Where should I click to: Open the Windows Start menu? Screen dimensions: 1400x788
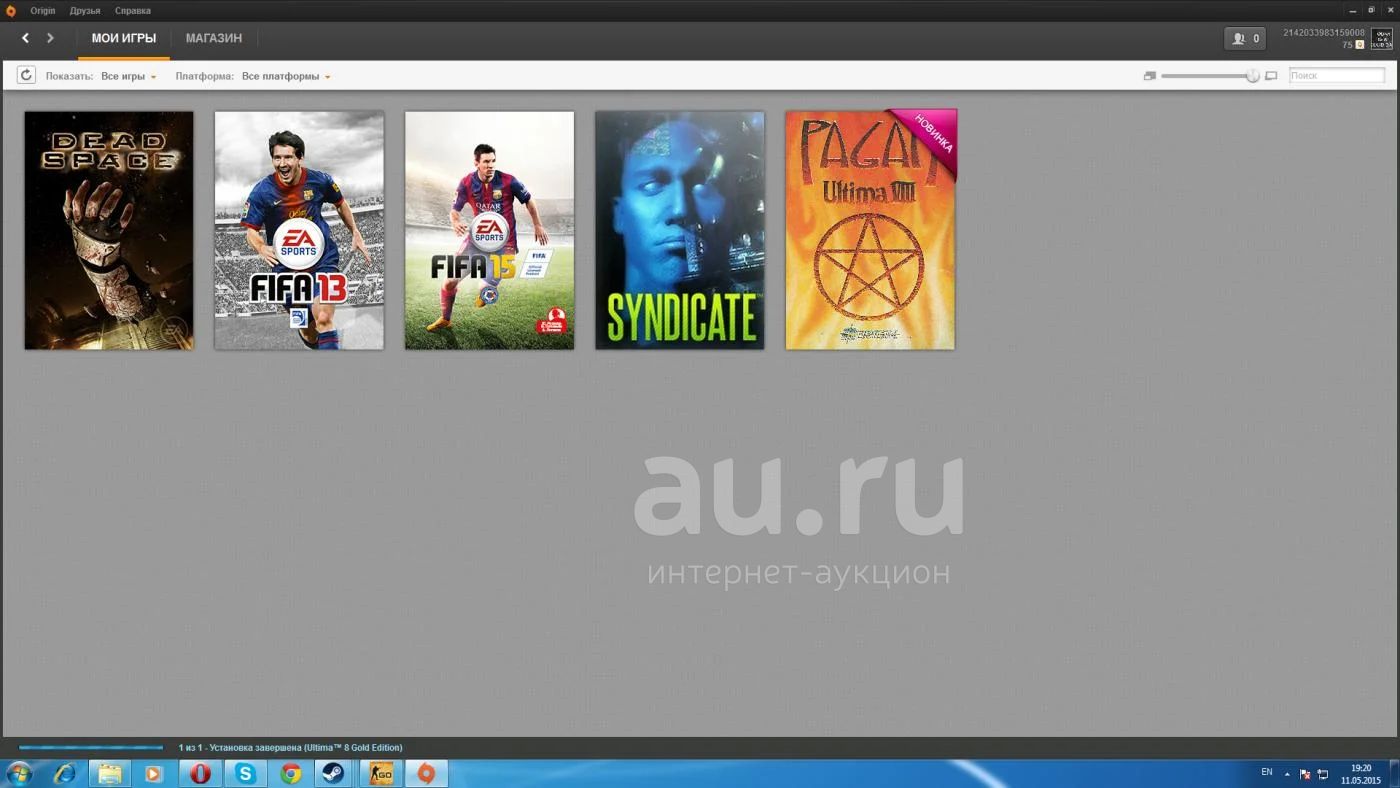19,773
